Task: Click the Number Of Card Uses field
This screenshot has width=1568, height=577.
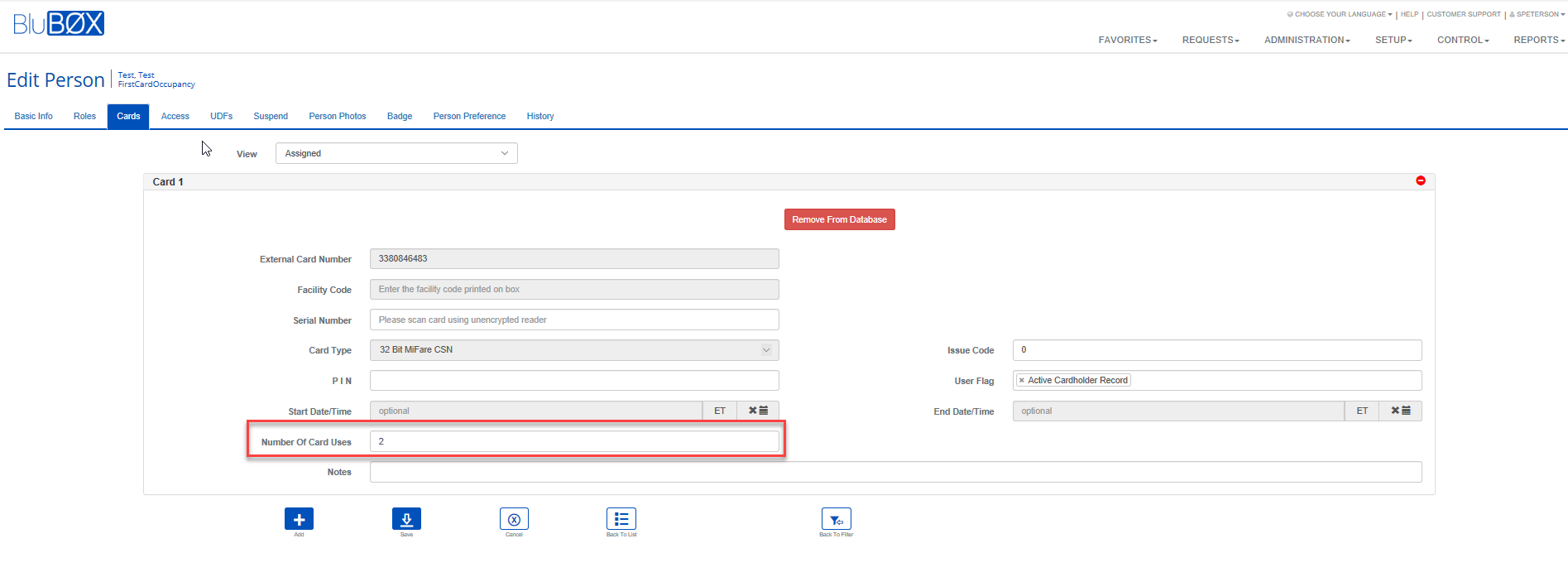Action: 574,442
